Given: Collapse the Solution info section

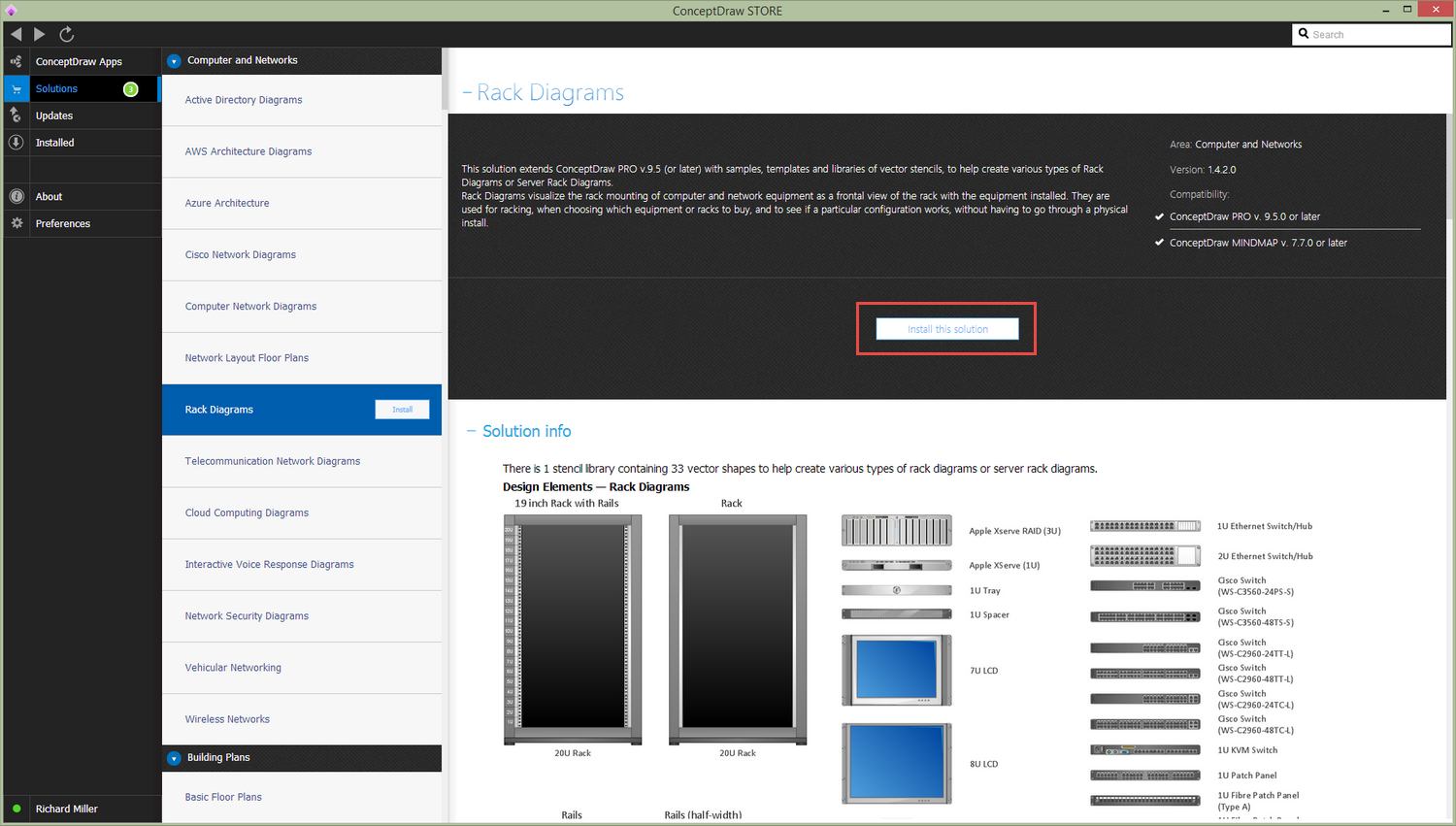Looking at the screenshot, I should (472, 431).
